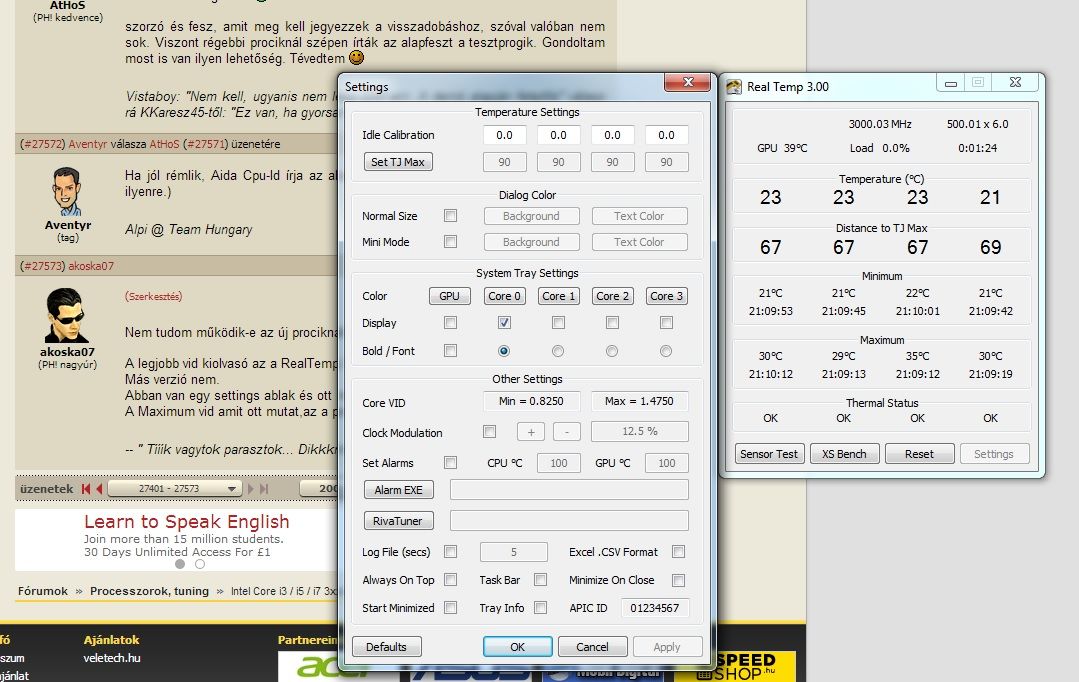Go to previous forum page arrow
1079x682 pixels.
(99, 489)
